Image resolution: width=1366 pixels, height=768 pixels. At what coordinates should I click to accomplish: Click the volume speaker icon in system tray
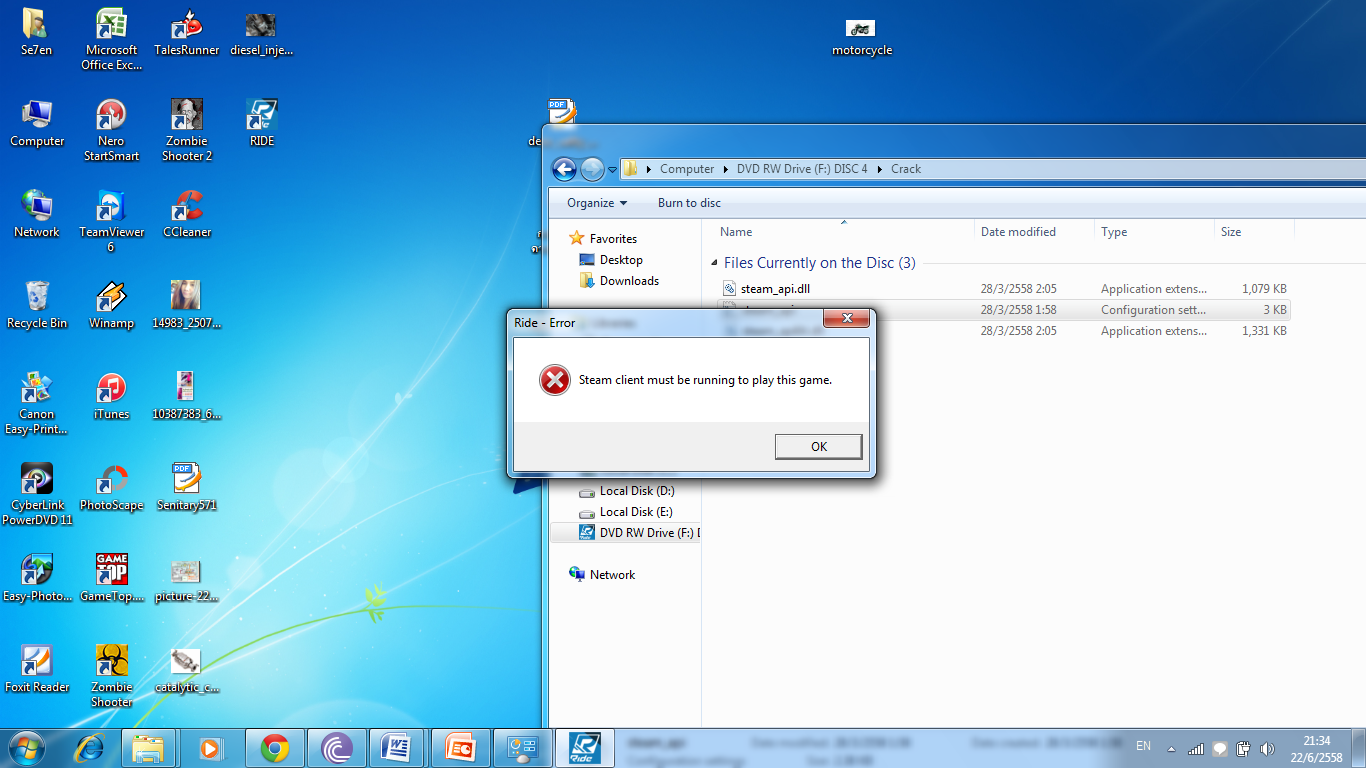coord(1268,748)
